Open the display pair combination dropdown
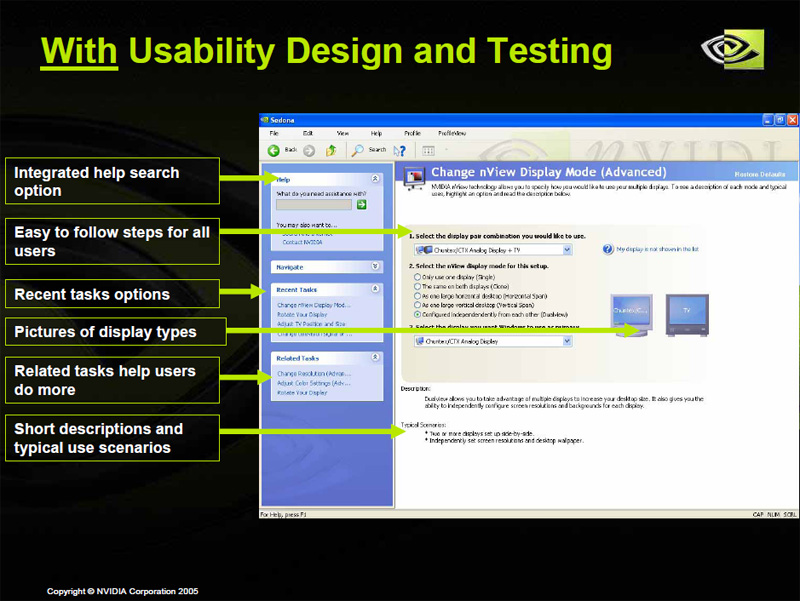Image resolution: width=800 pixels, height=601 pixels. [567, 250]
